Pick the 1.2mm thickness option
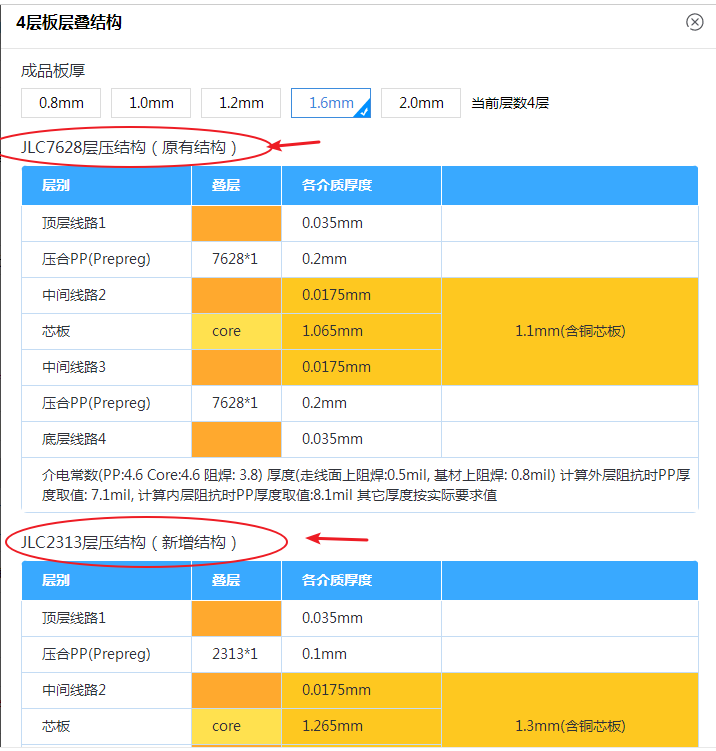 point(241,103)
